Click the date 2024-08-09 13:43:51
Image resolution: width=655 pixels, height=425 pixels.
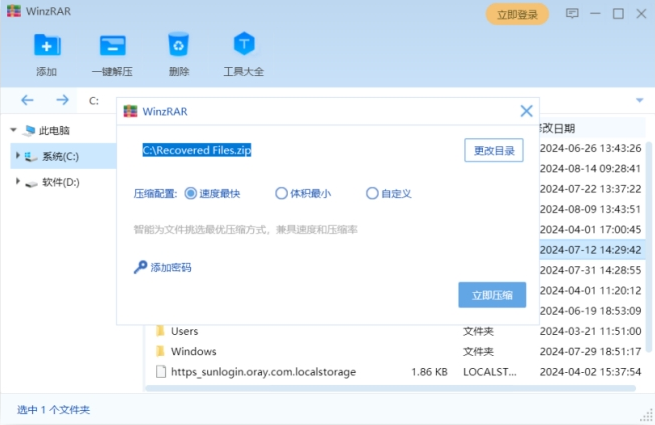pos(590,209)
